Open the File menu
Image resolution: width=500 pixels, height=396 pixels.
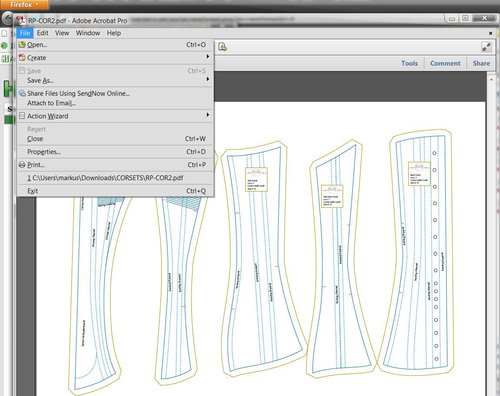(25, 33)
